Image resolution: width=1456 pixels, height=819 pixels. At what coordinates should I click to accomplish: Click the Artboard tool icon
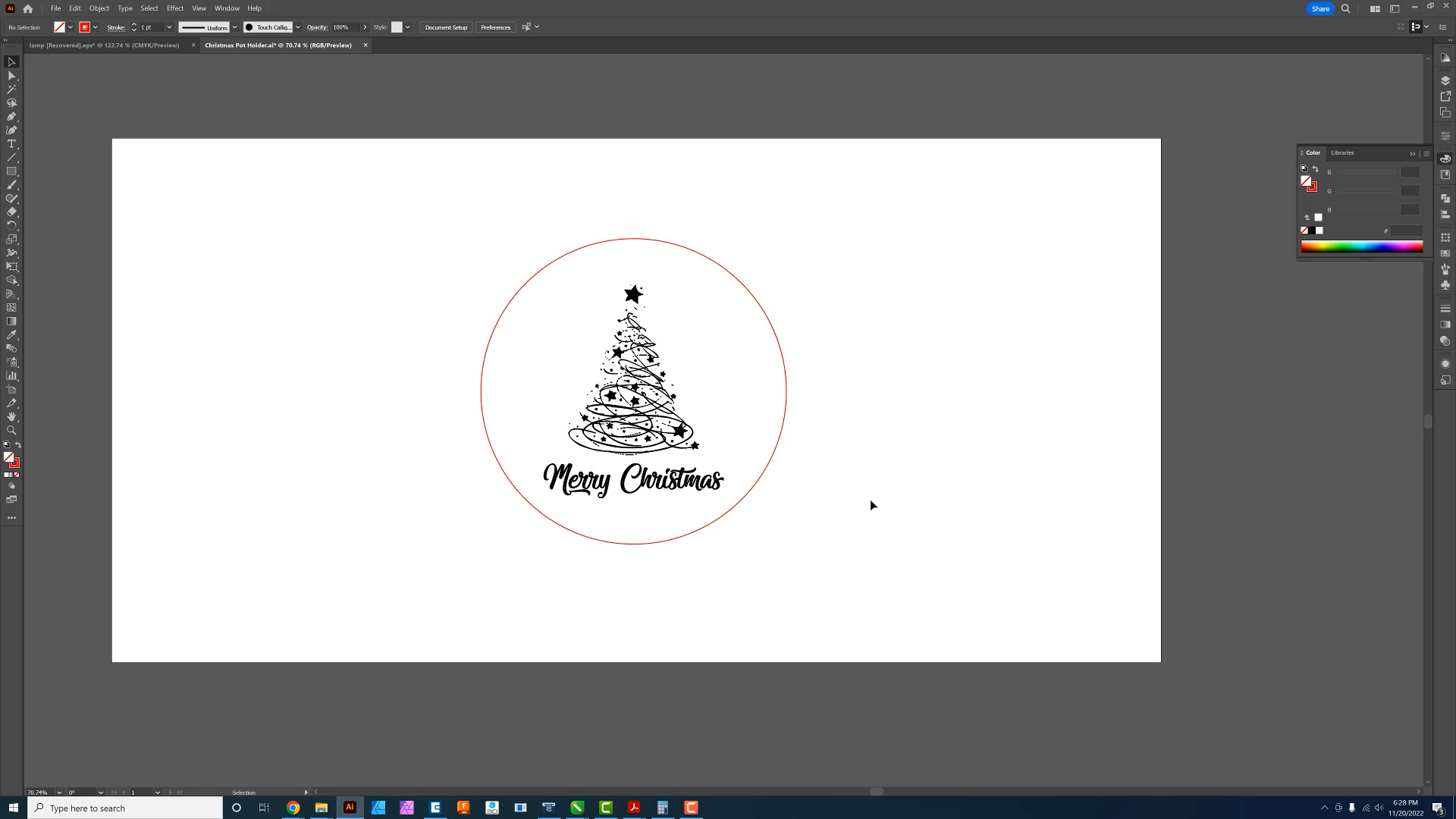13,389
